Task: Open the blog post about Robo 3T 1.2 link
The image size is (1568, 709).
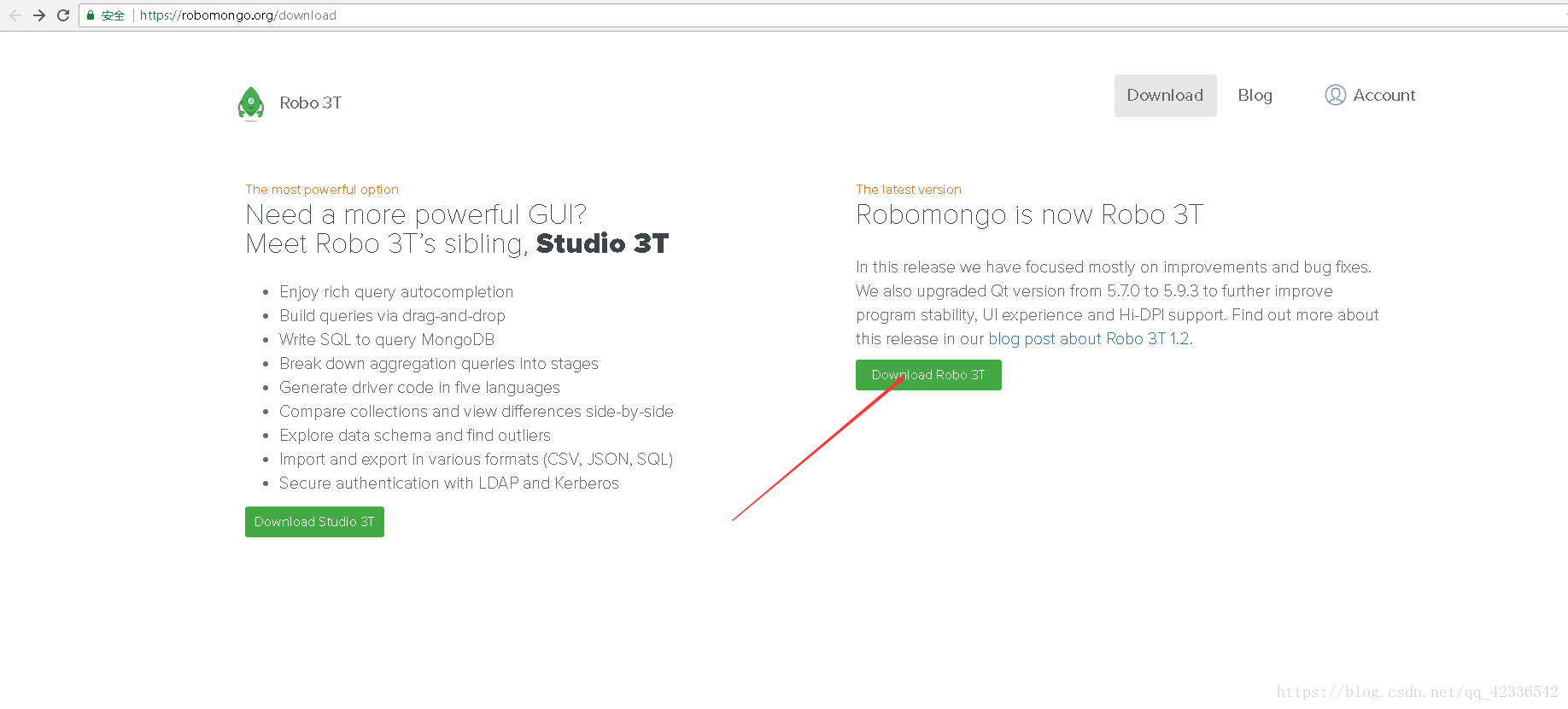Action: [1091, 339]
